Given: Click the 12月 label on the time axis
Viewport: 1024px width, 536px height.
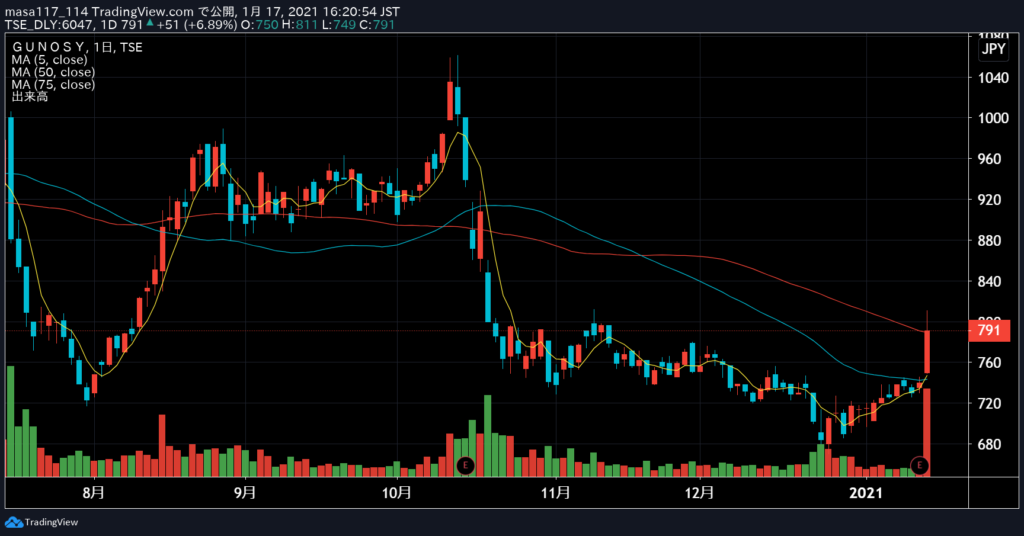Looking at the screenshot, I should tap(699, 492).
